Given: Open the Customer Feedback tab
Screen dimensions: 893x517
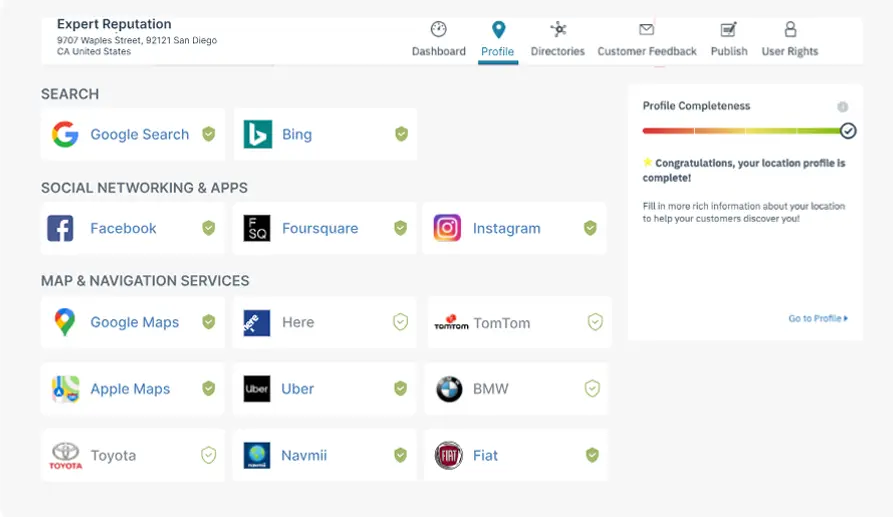Looking at the screenshot, I should (647, 40).
